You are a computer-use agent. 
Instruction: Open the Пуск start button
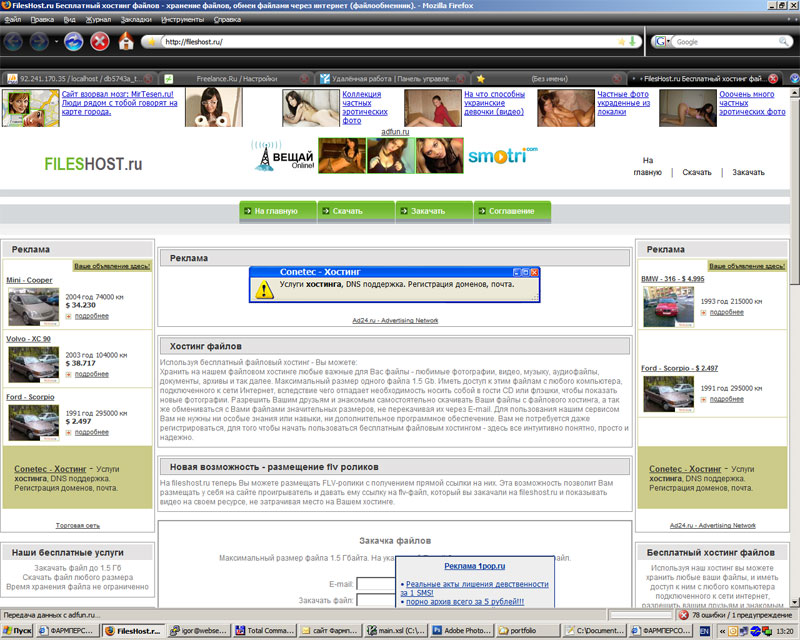click(17, 631)
